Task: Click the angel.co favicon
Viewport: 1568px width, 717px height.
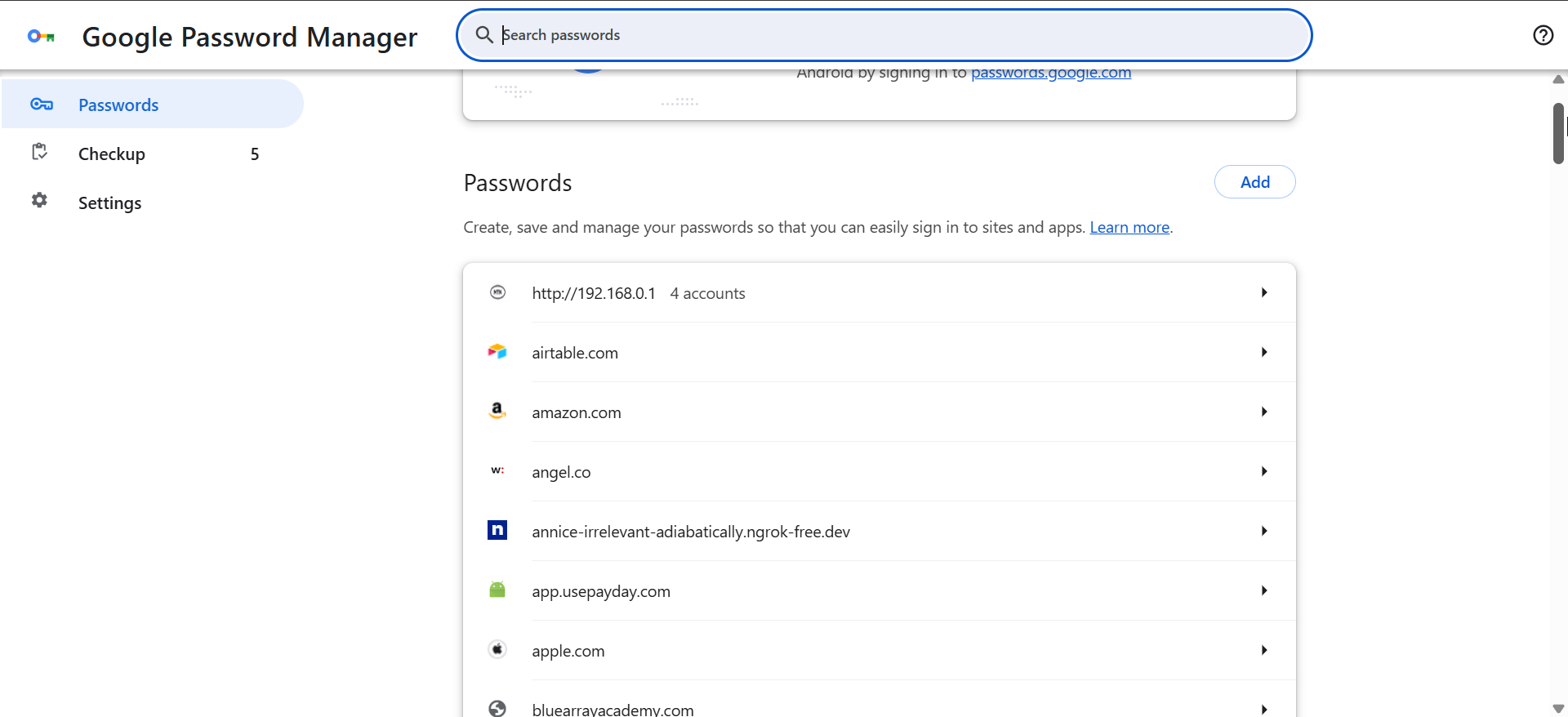Action: (x=497, y=471)
